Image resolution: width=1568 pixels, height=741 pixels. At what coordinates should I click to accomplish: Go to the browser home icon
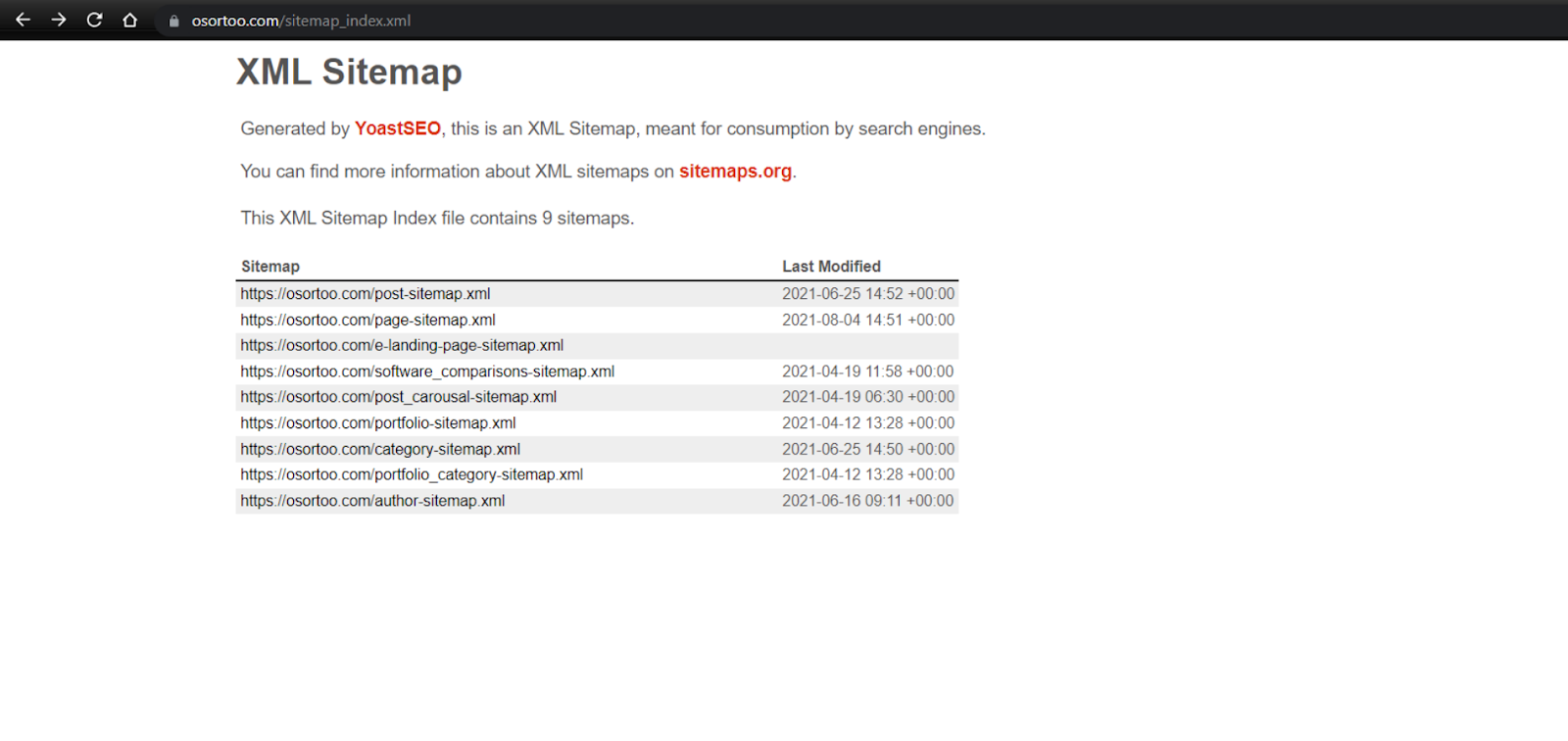(129, 20)
